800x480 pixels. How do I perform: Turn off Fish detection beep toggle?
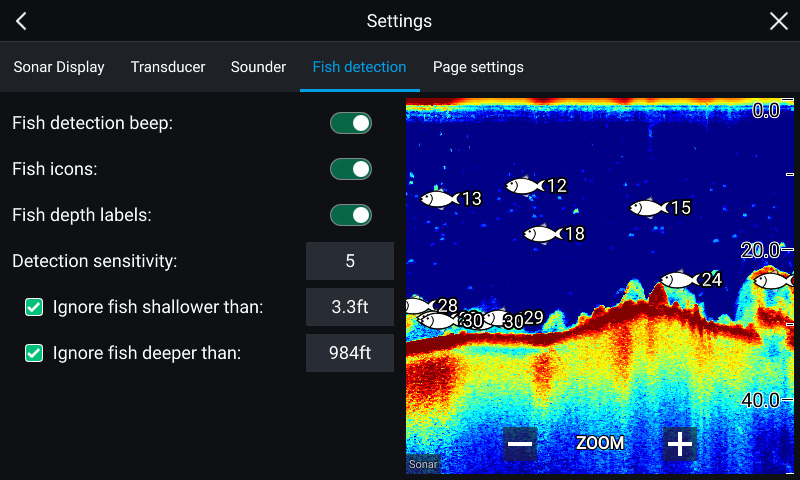pyautogui.click(x=351, y=123)
